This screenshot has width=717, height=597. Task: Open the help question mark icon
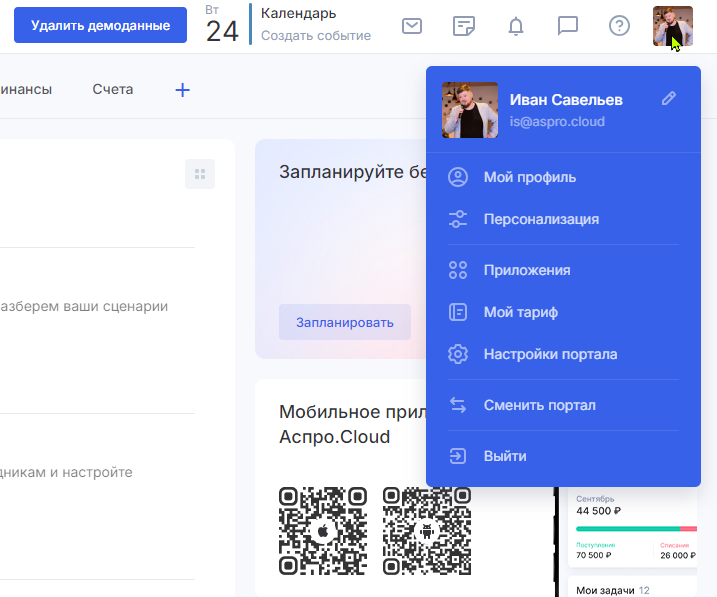point(619,26)
